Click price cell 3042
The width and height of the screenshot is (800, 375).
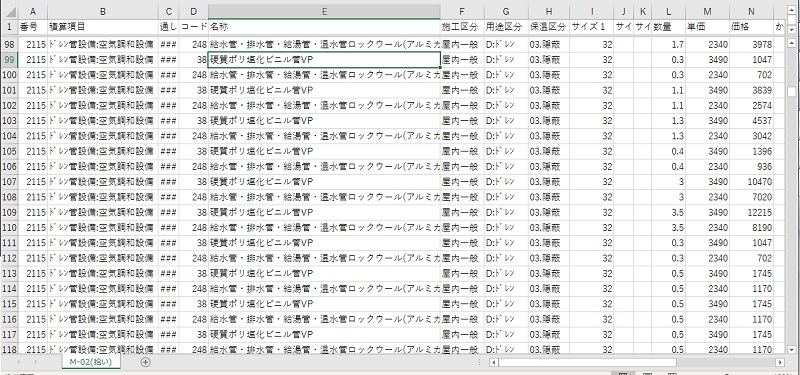tap(752, 136)
